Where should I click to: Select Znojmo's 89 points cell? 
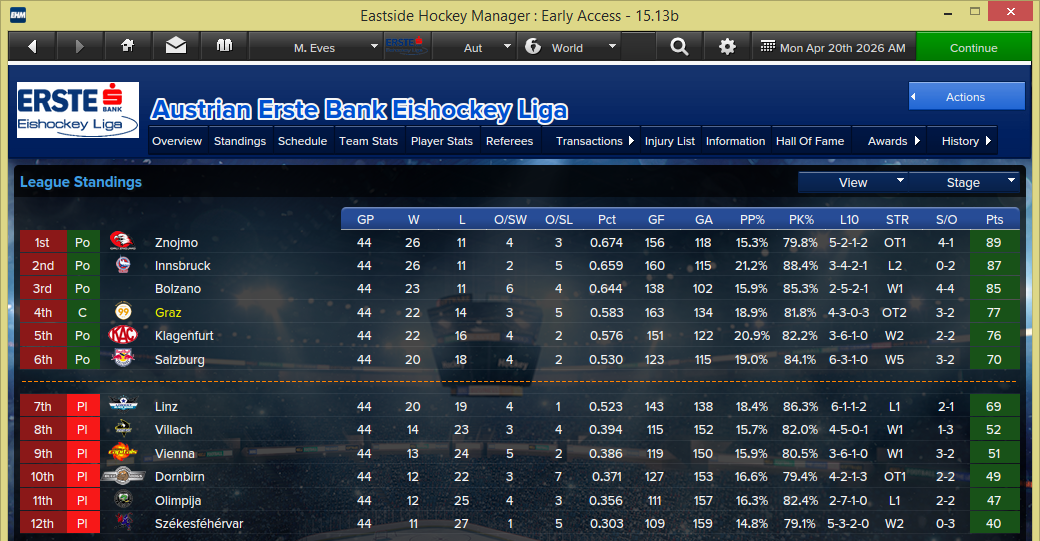[x=994, y=242]
